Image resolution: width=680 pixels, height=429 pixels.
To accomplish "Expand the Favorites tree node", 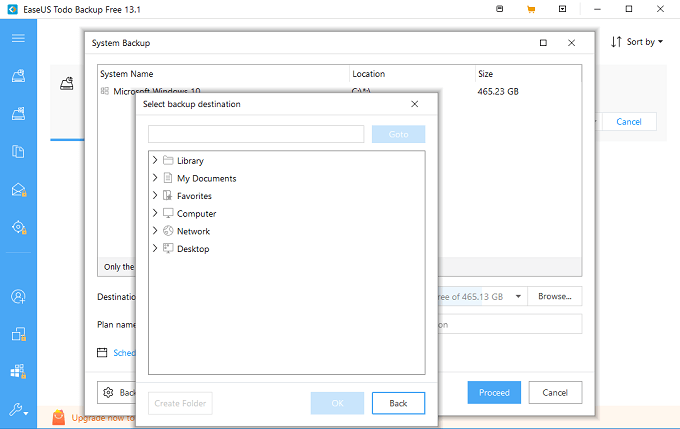I will click(155, 196).
